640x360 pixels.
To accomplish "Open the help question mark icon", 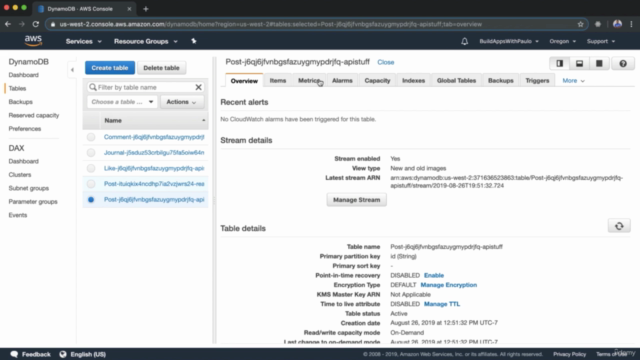I will coord(623,64).
